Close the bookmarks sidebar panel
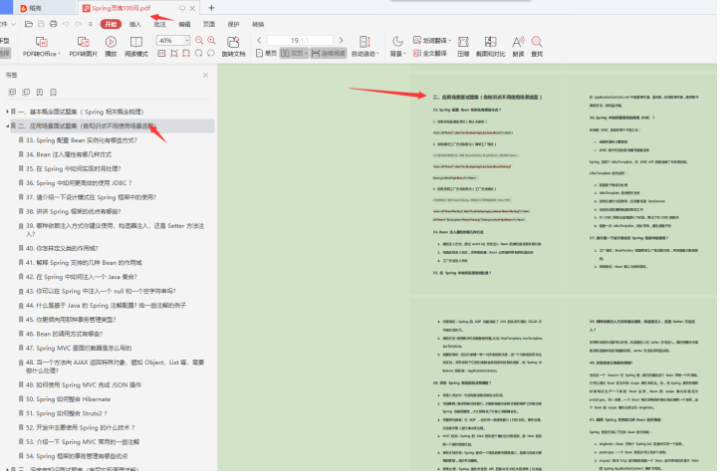Image resolution: width=720 pixels, height=472 pixels. [x=205, y=75]
